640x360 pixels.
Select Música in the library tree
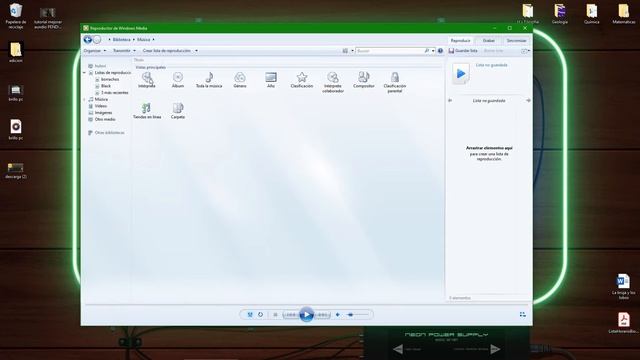(x=98, y=100)
